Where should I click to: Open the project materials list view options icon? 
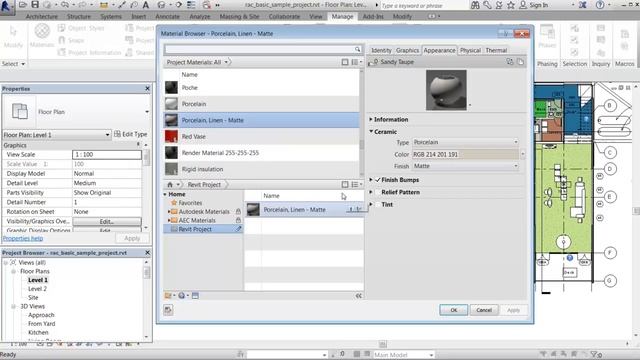click(x=356, y=62)
